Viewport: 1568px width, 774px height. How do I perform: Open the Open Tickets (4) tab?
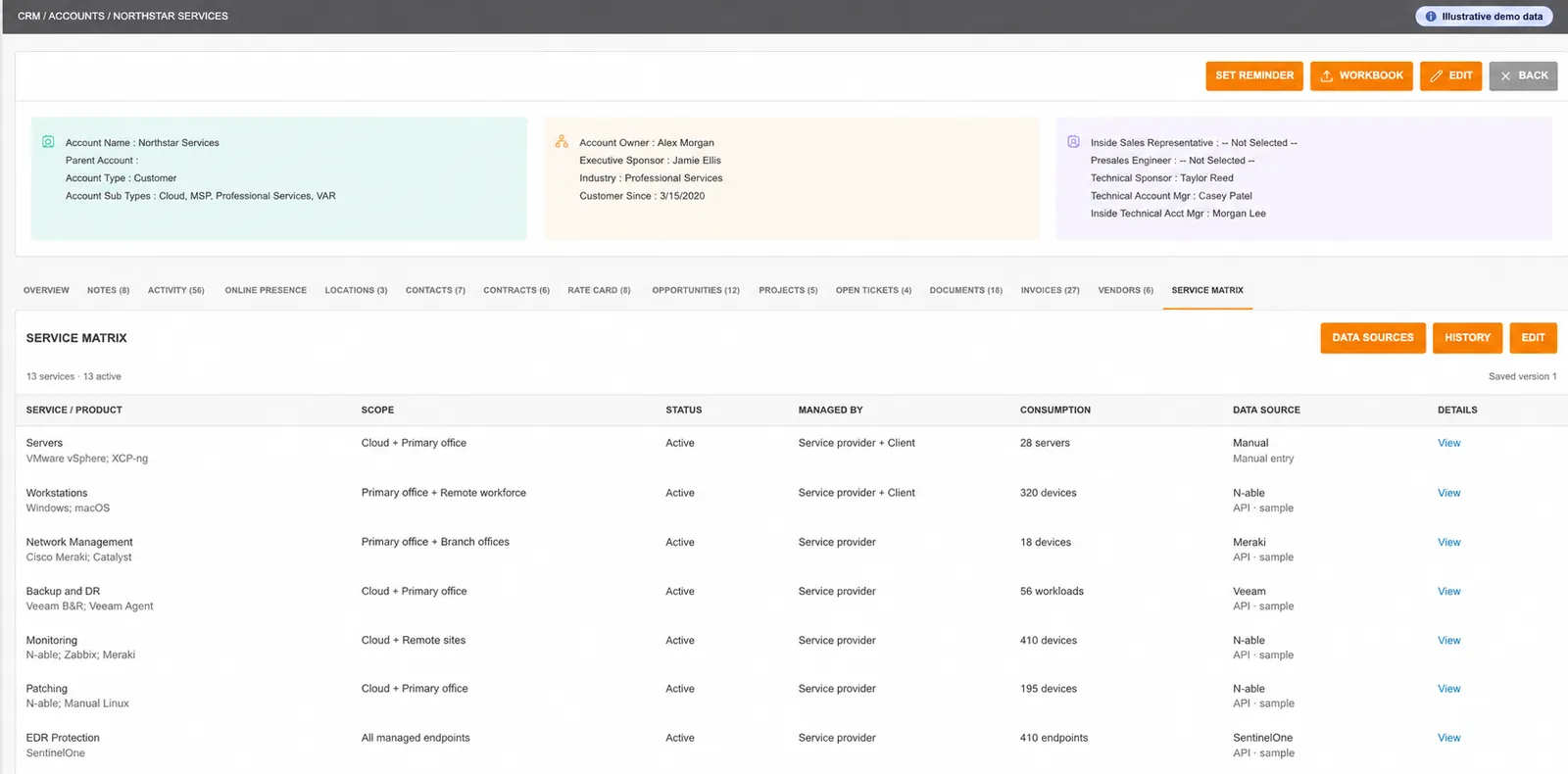(873, 290)
